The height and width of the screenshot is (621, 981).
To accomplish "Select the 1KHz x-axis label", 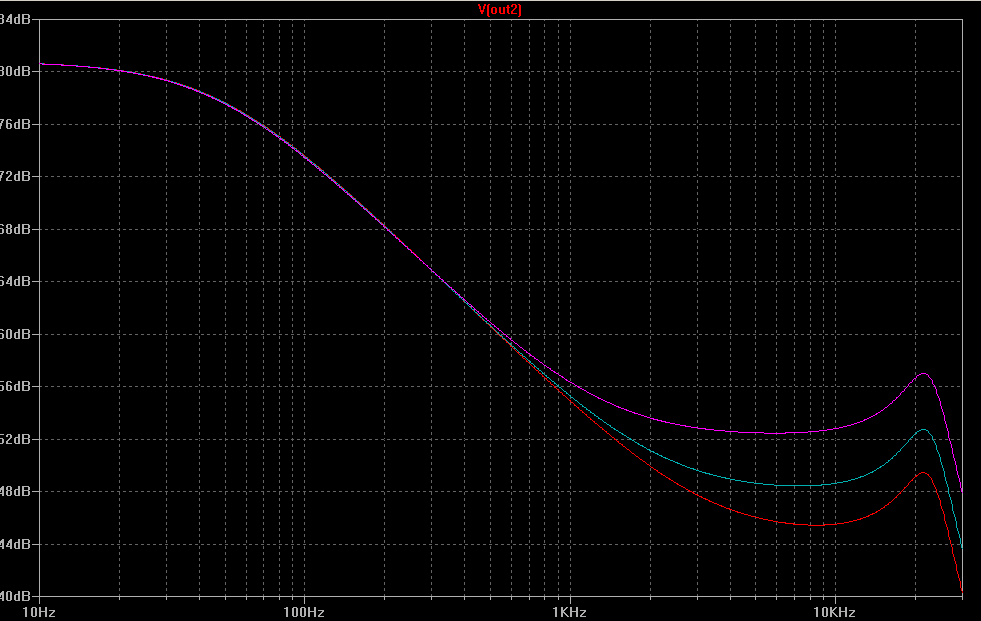I will (568, 611).
